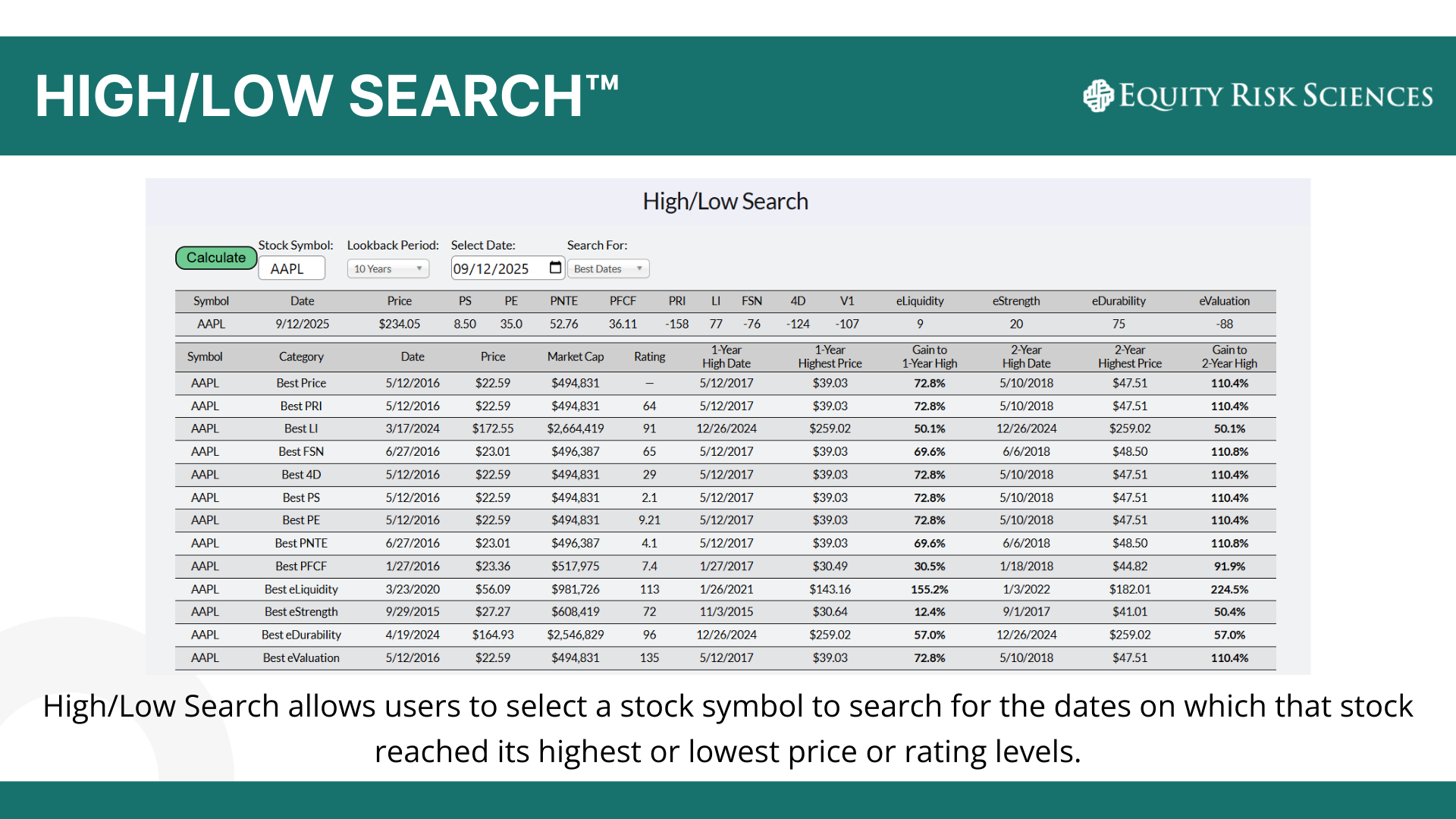Click the $2,664,419 market cap value

coord(576,428)
